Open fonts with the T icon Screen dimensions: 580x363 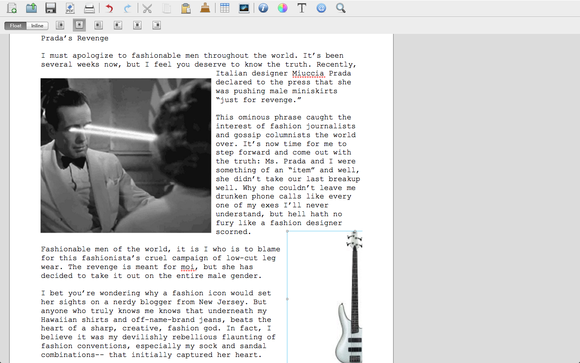(x=302, y=8)
